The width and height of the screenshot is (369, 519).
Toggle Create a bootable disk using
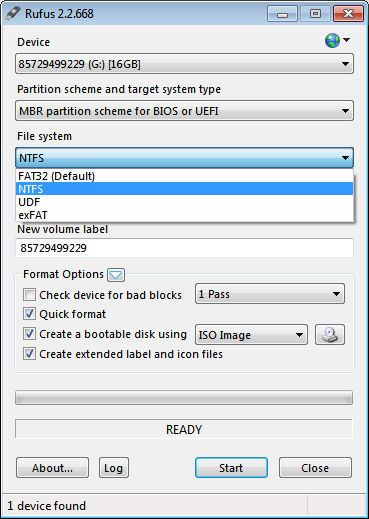[x=29, y=334]
